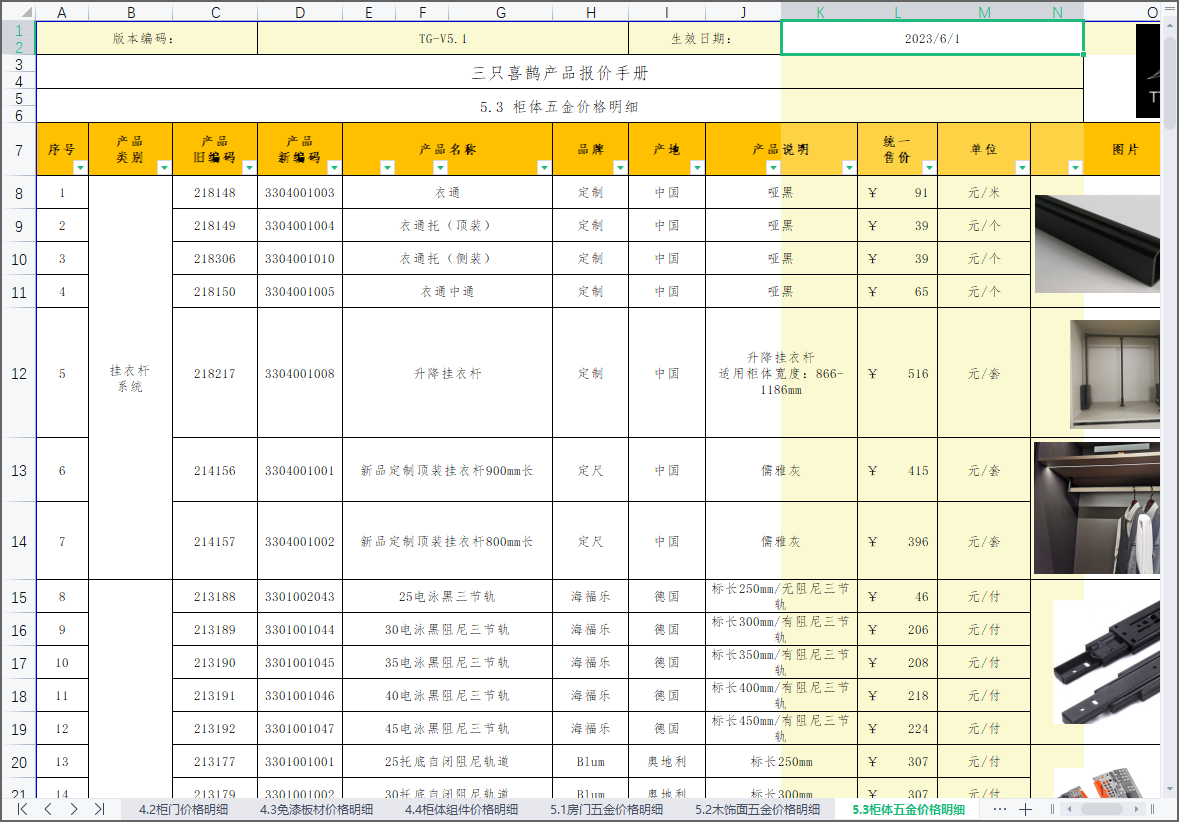The image size is (1179, 822).
Task: Click the cell 新品定制顶装挂衣杆900mm长
Action: click(447, 470)
